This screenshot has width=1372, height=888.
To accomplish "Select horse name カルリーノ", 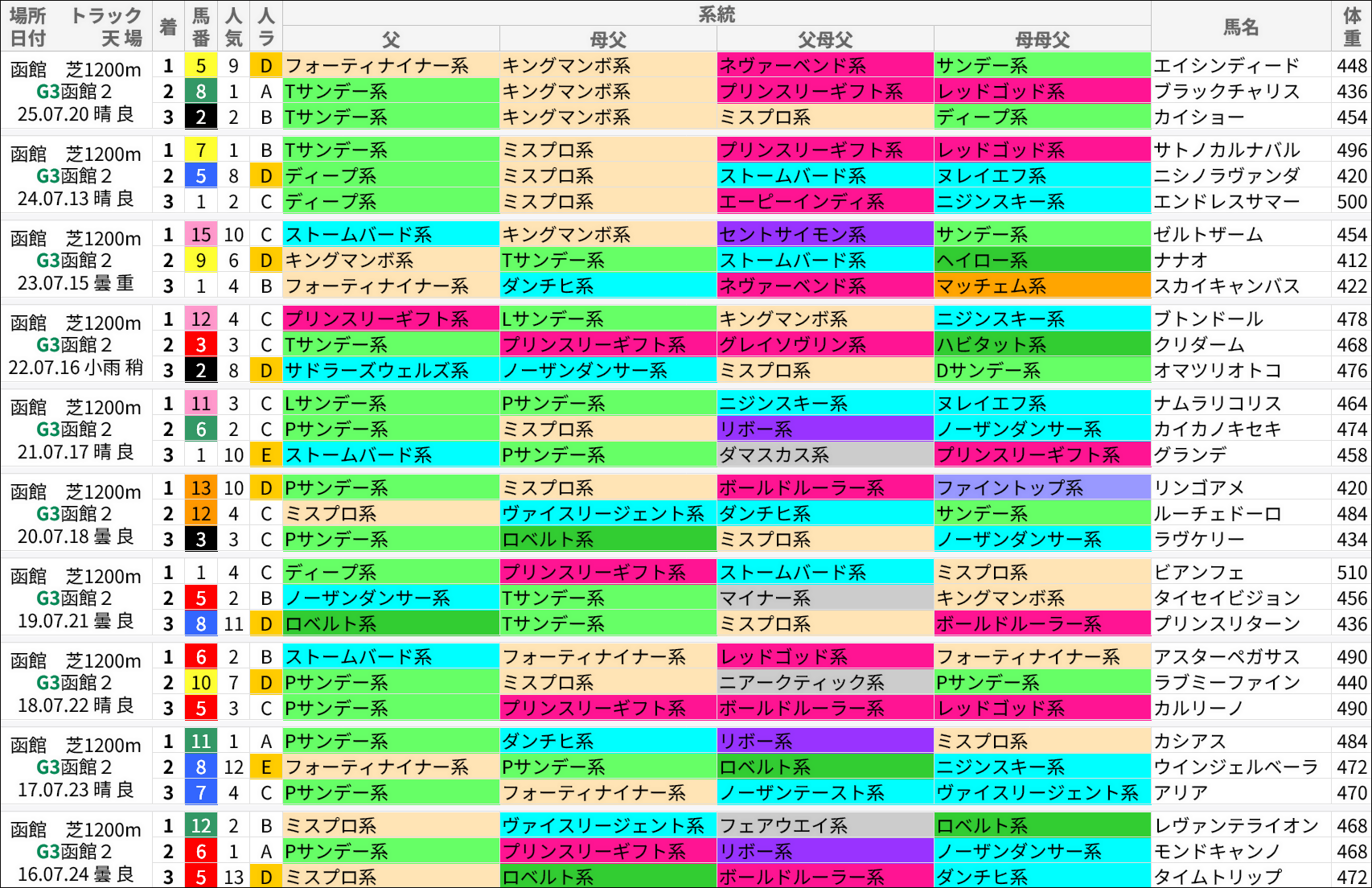I will (1198, 709).
